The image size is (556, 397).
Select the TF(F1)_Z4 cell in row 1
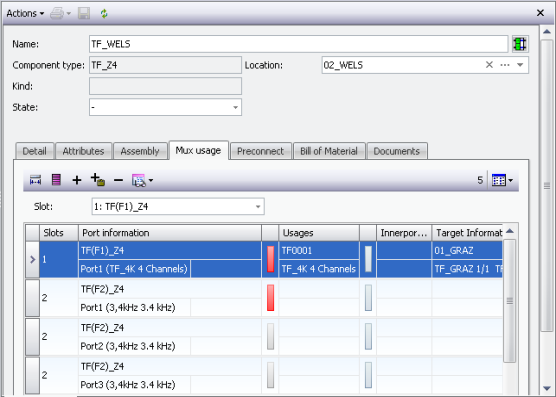pyautogui.click(x=169, y=251)
